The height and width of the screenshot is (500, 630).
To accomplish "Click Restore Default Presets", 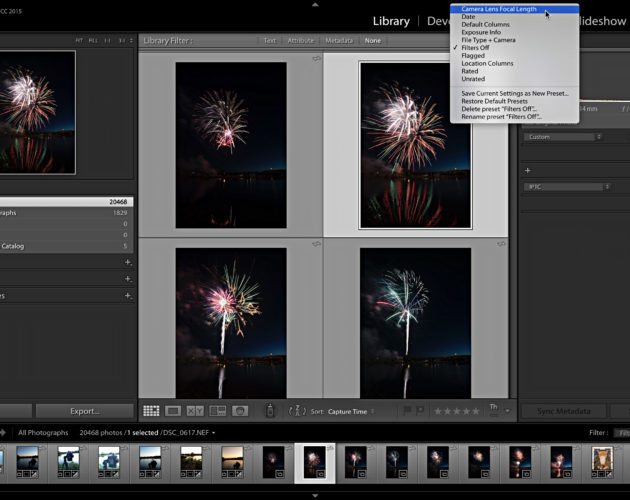I will 514,101.
